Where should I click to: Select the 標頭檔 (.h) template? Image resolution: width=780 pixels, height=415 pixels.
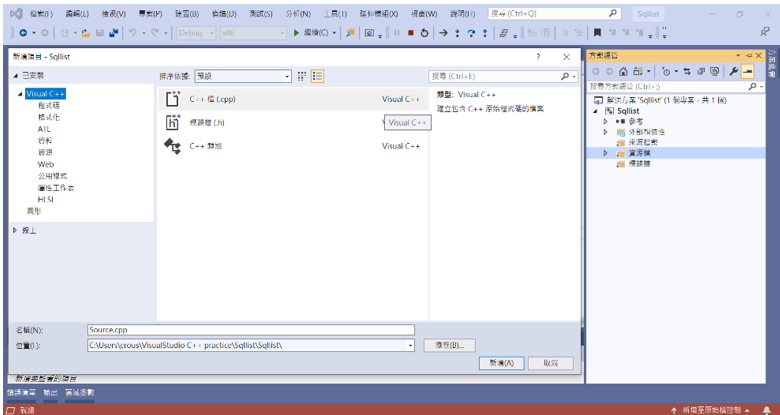click(x=292, y=122)
